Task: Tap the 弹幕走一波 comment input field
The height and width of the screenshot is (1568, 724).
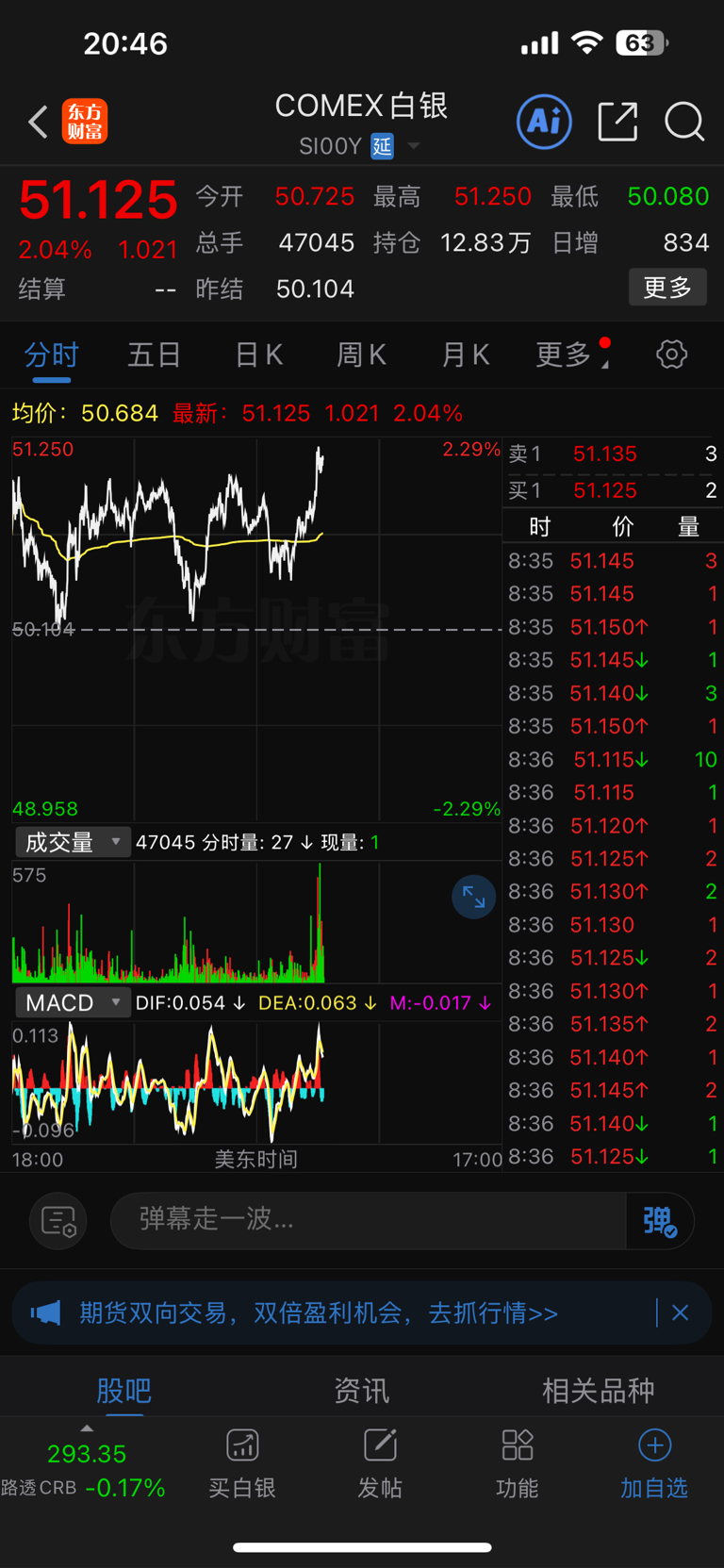Action: click(x=368, y=1220)
